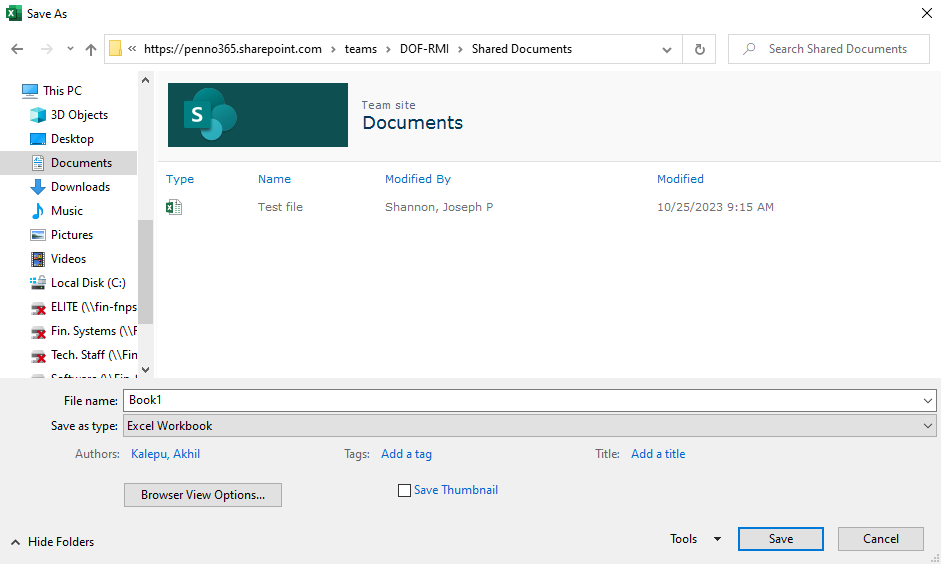Select Desktop in the navigation pane
Viewport: 941px width, 564px height.
click(x=72, y=139)
